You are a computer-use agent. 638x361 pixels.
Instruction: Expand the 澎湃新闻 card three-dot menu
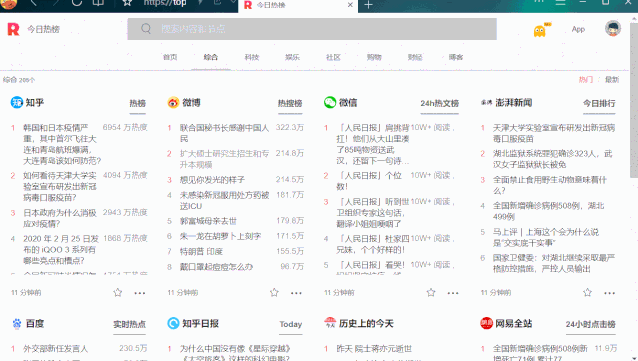coord(610,293)
